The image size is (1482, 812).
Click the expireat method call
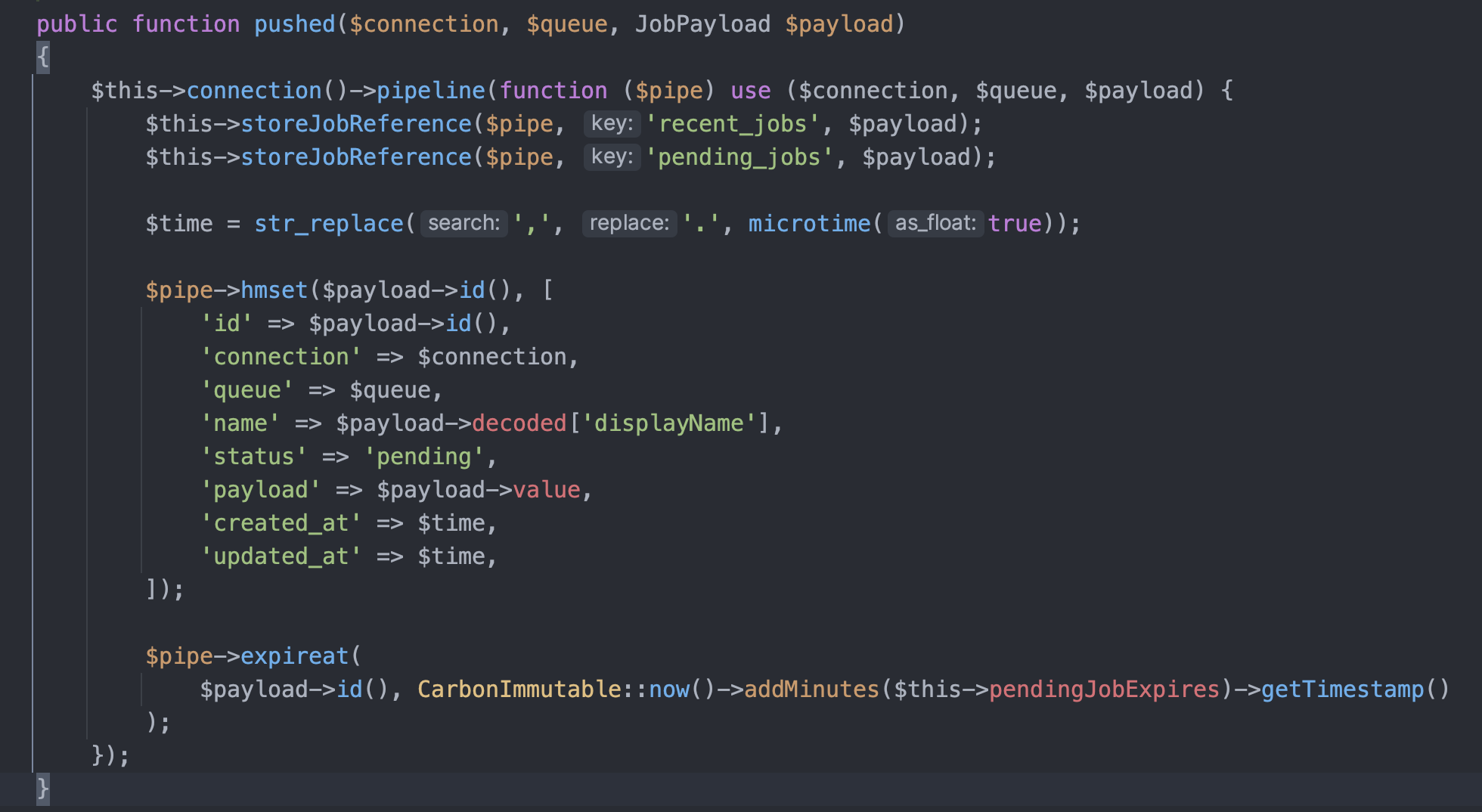295,655
